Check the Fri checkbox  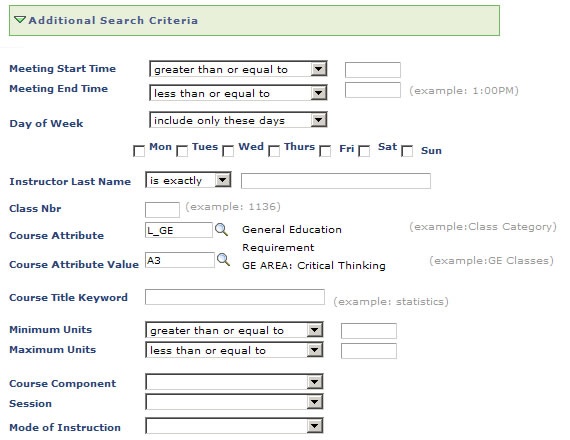[325, 151]
